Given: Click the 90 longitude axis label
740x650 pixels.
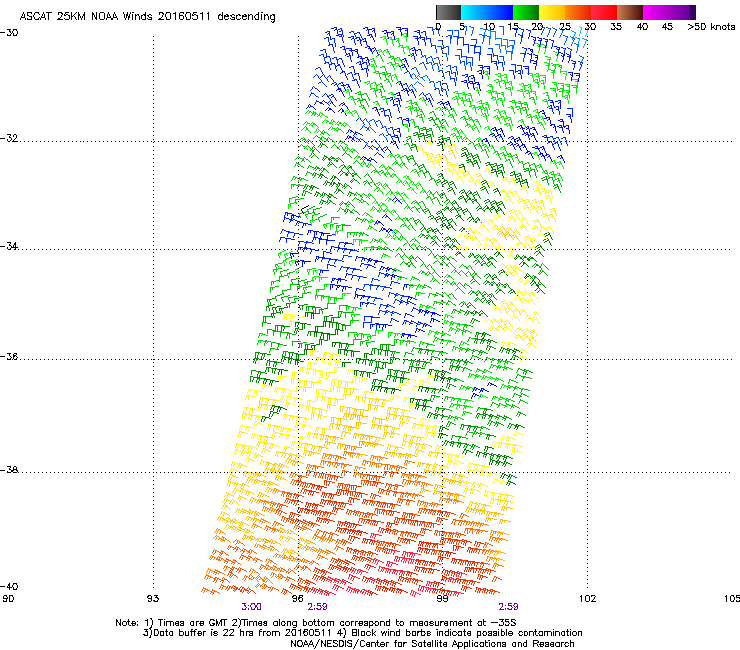Looking at the screenshot, I should 8,599.
